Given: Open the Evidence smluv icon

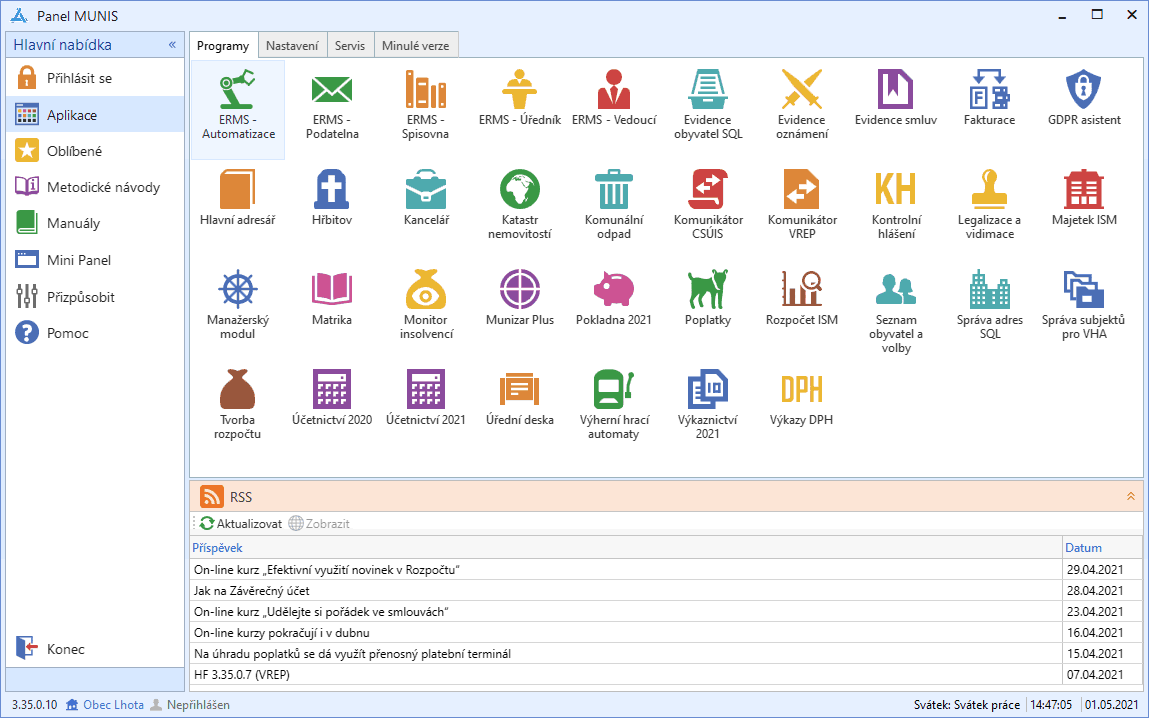Looking at the screenshot, I should [895, 90].
